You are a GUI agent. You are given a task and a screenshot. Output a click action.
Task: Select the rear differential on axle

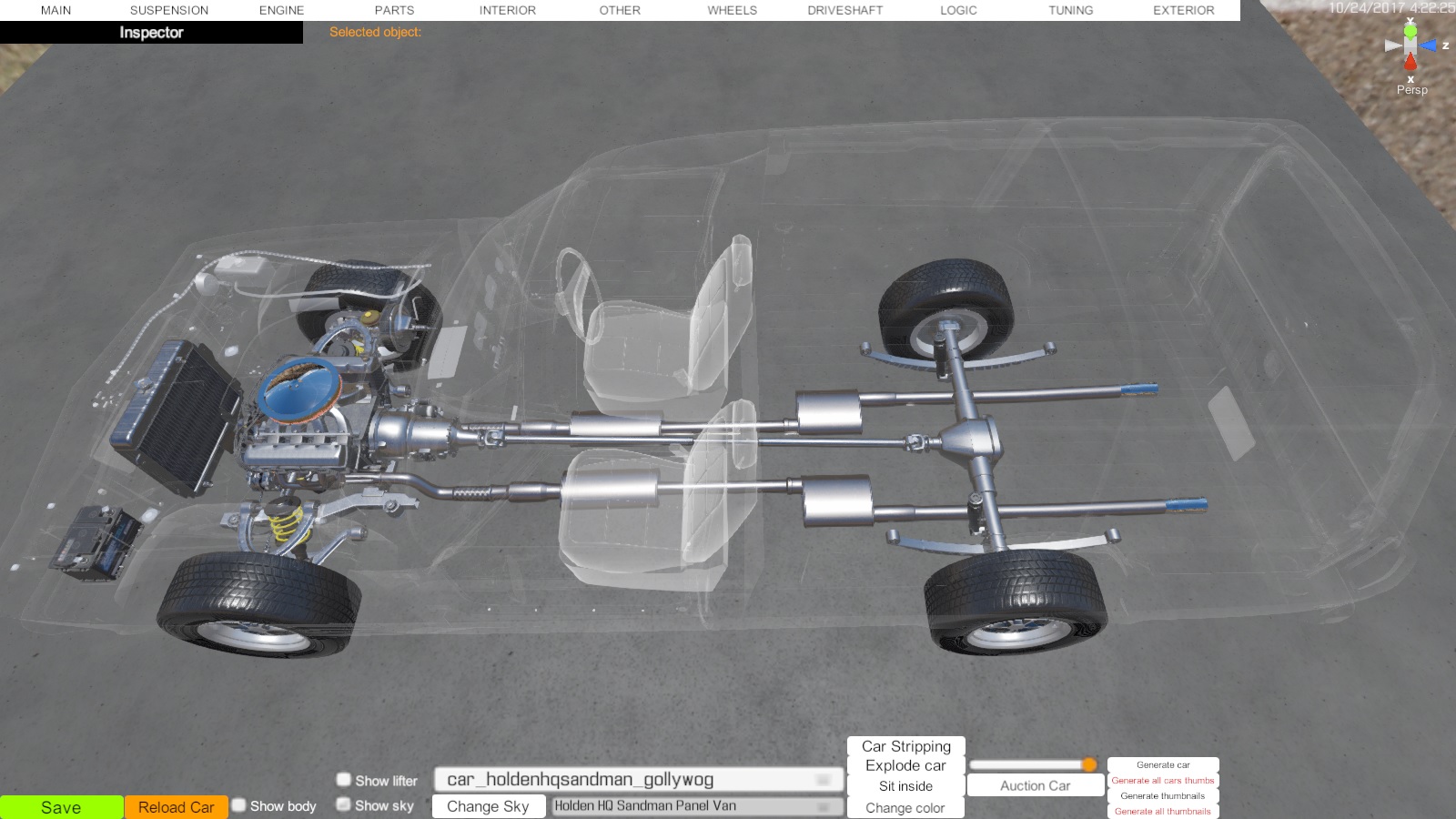pos(972,441)
